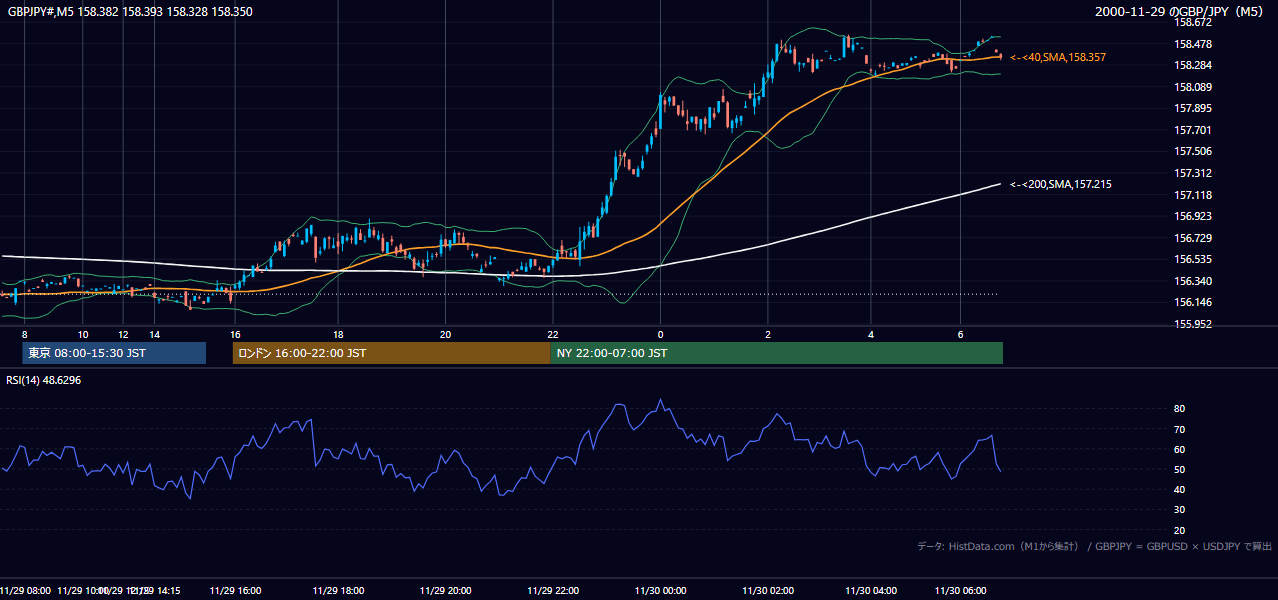Viewport: 1278px width, 600px height.
Task: Click price axis value 156.535
Action: [1194, 259]
